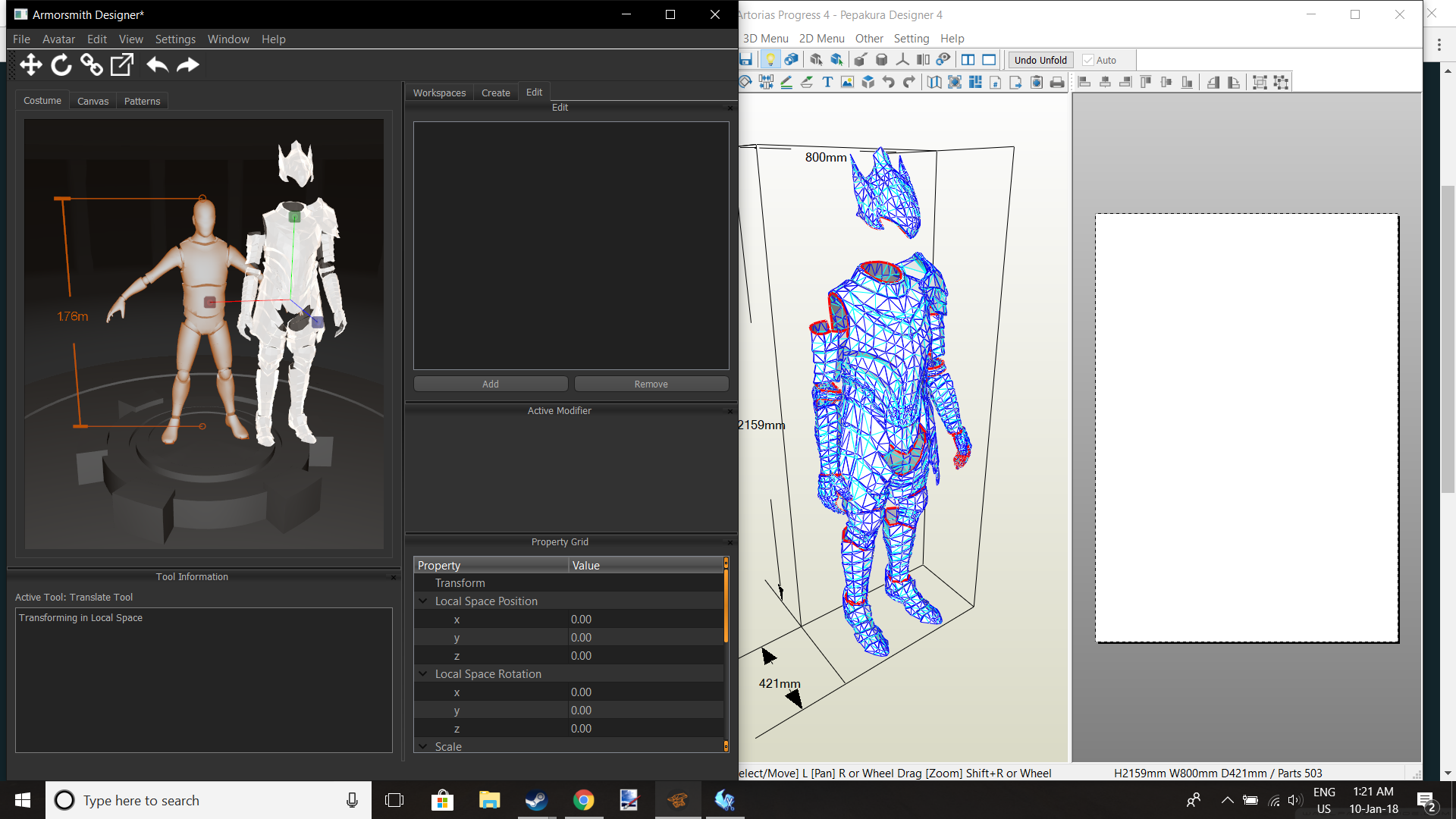1456x819 pixels.
Task: Click the gray cube select tool in Pepakura
Action: pyautogui.click(x=816, y=60)
